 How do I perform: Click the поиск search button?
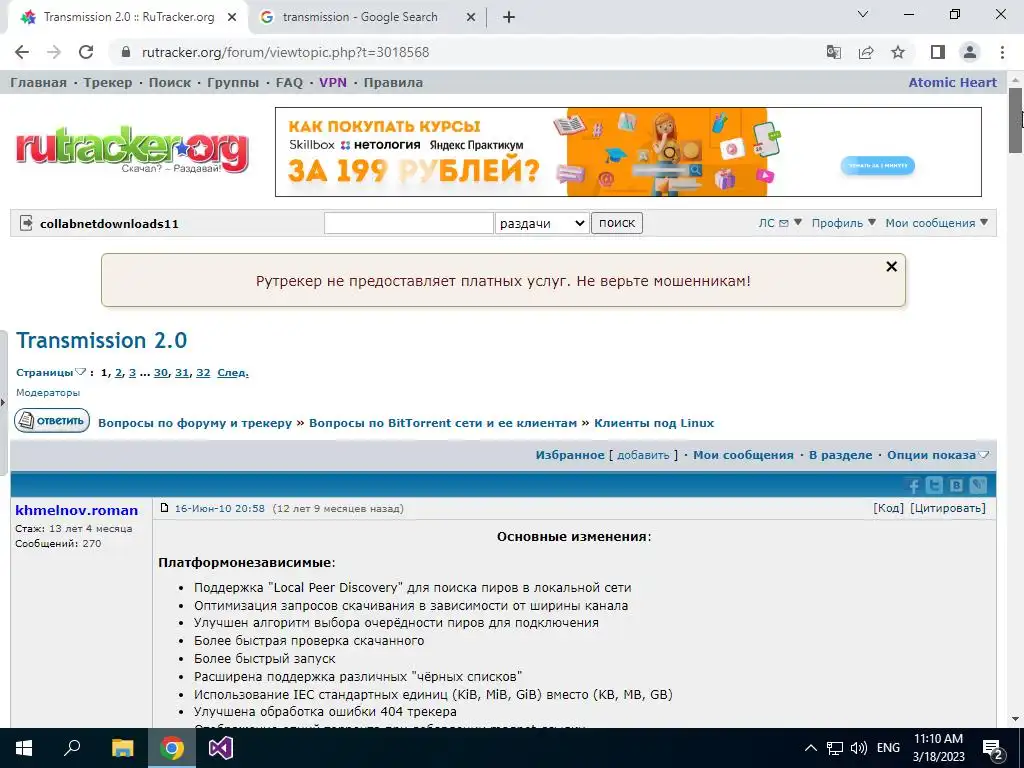616,223
